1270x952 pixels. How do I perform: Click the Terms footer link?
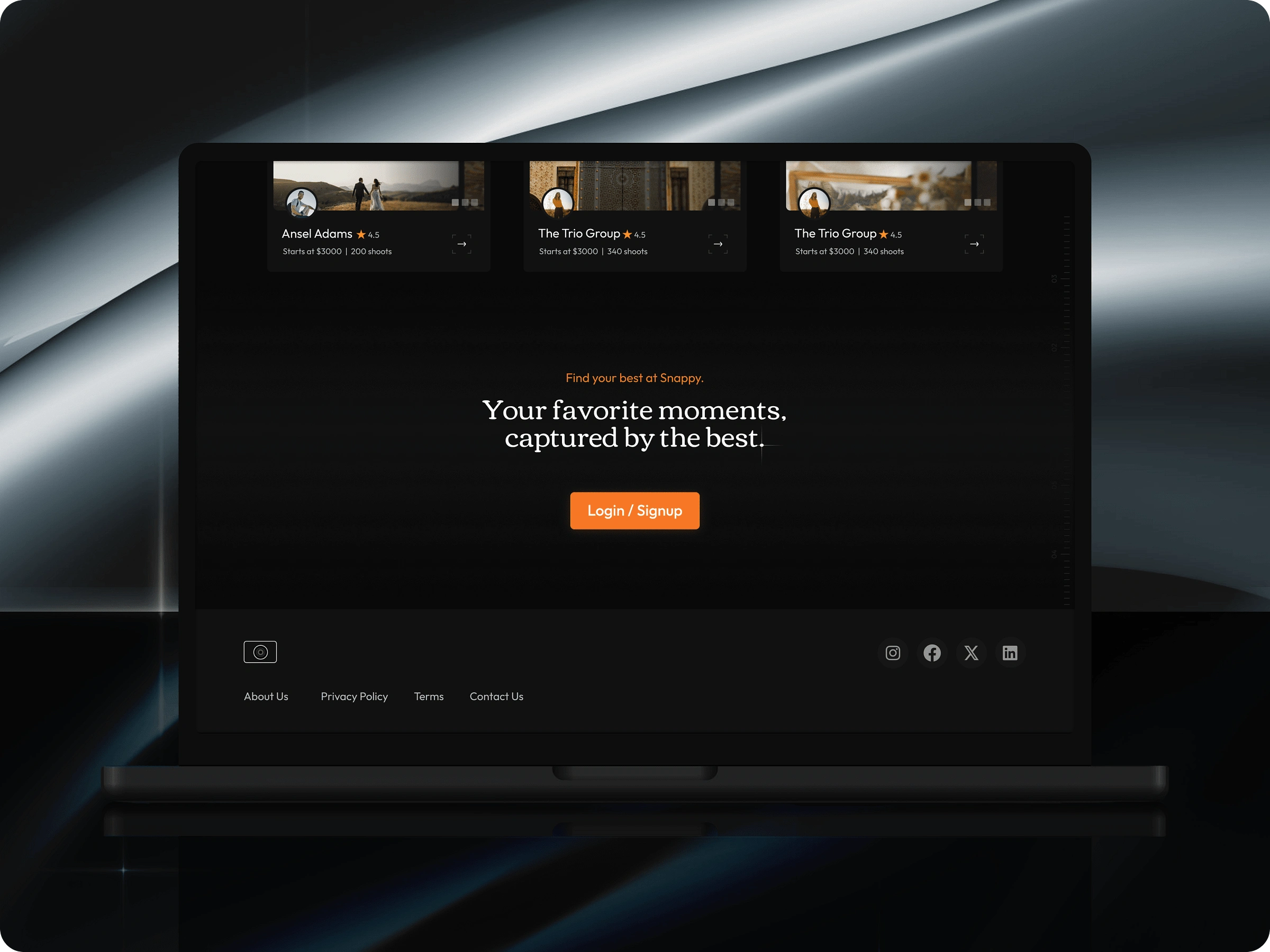click(x=428, y=696)
